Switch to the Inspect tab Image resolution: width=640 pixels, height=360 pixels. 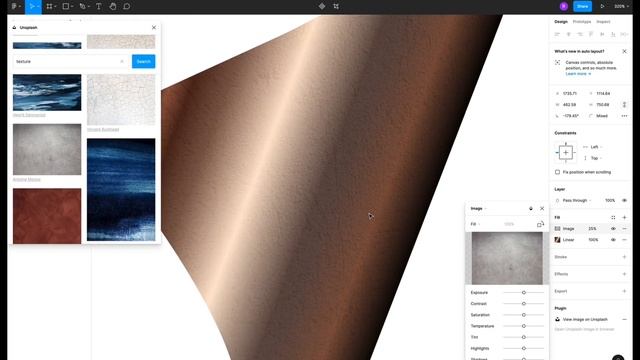[603, 22]
